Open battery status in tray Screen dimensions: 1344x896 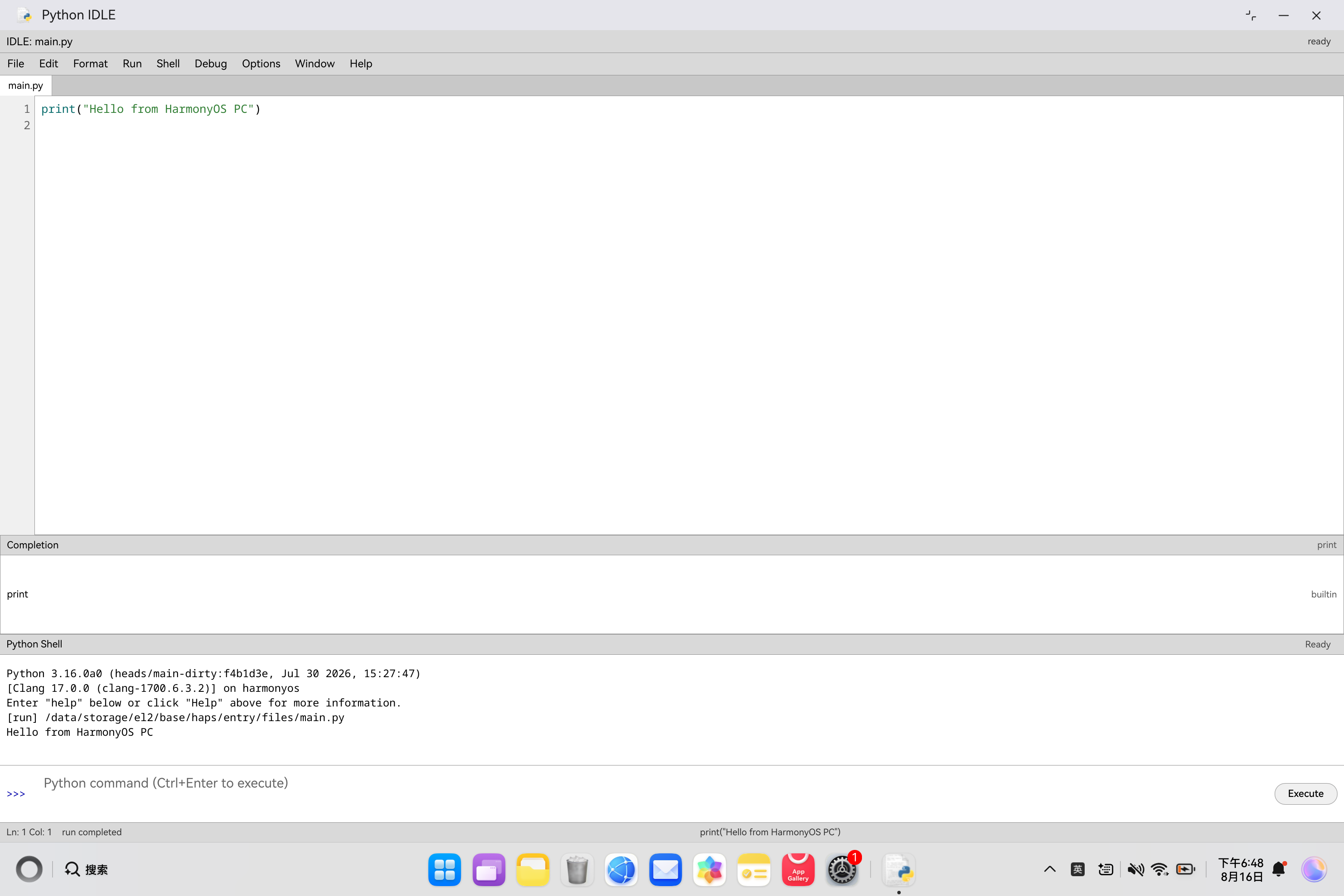(x=1186, y=869)
